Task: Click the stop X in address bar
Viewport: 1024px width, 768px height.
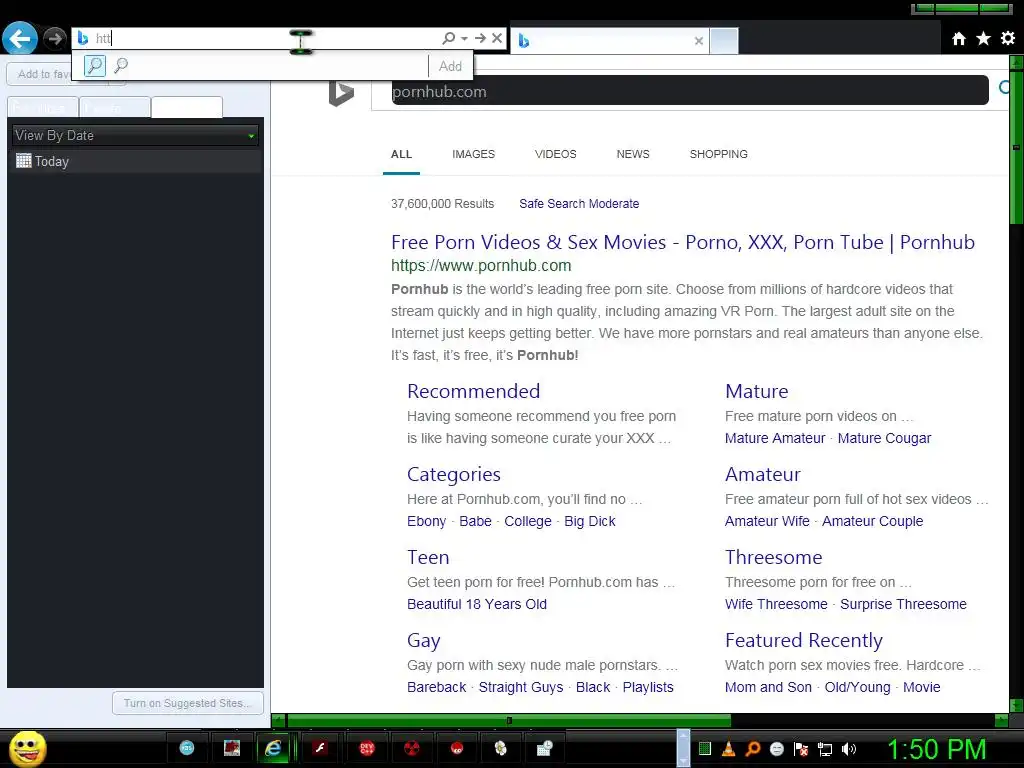Action: click(497, 38)
